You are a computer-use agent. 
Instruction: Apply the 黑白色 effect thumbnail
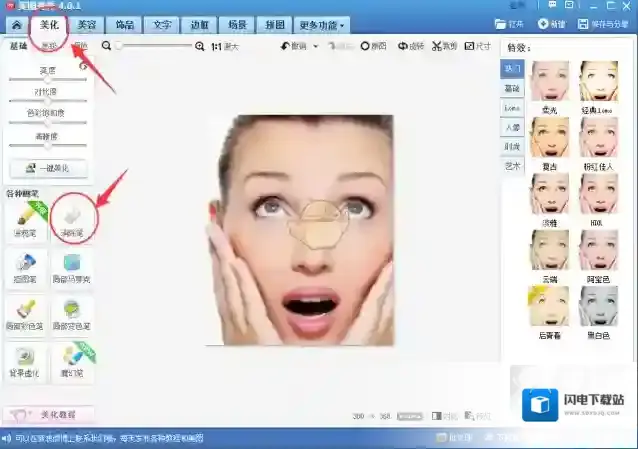[x=599, y=306]
